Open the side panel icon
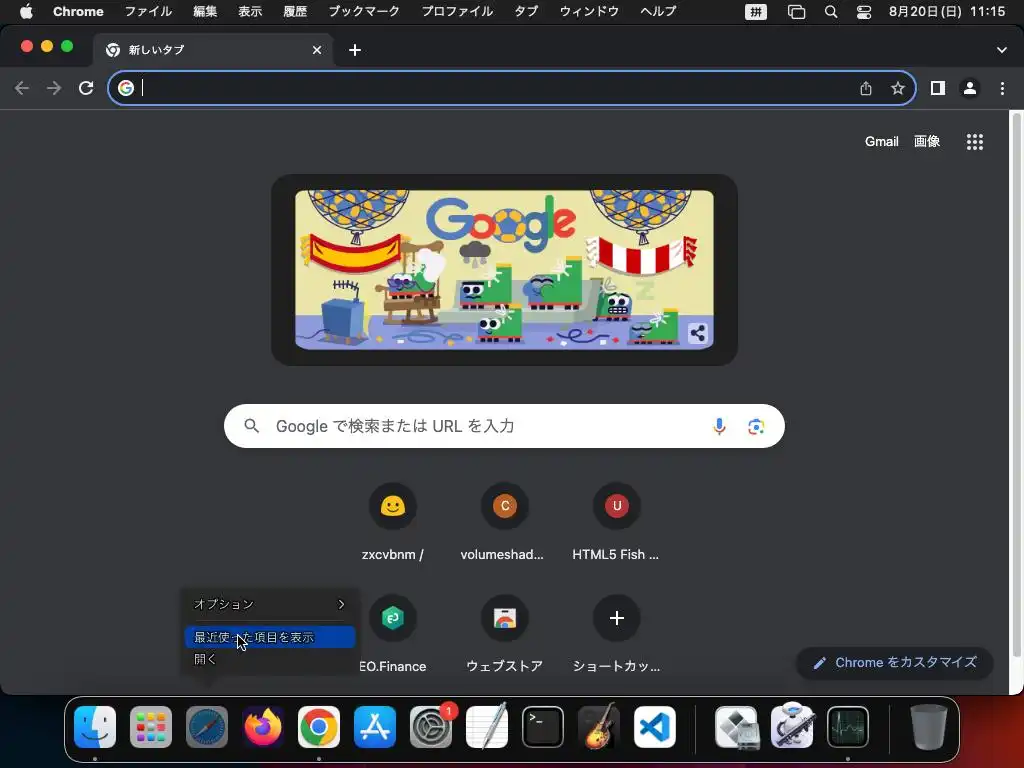 click(x=938, y=88)
